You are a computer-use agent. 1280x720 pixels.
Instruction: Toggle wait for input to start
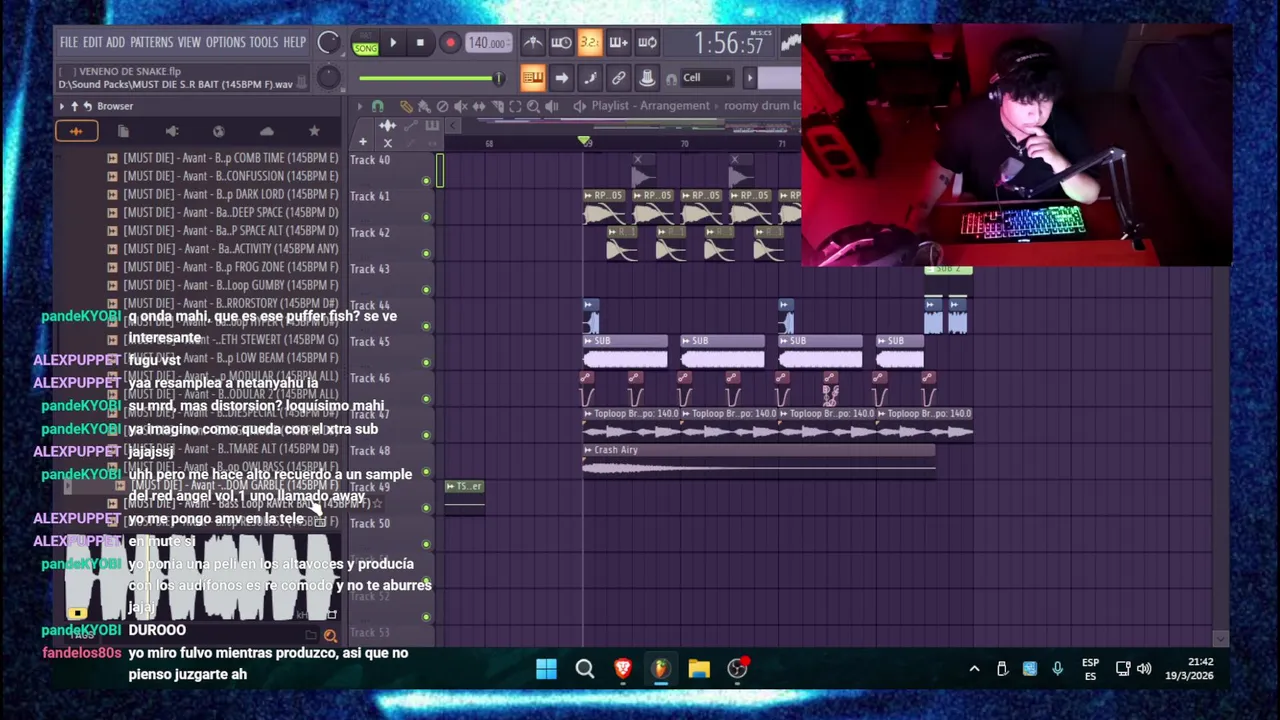coord(561,43)
